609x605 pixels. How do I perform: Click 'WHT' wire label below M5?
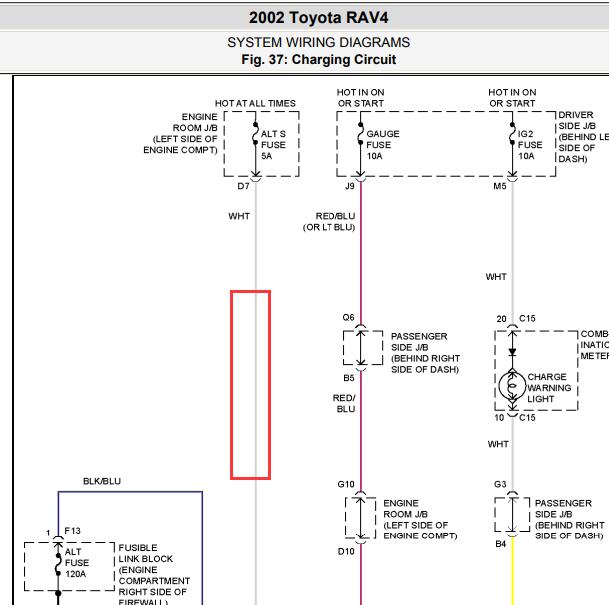tap(496, 277)
